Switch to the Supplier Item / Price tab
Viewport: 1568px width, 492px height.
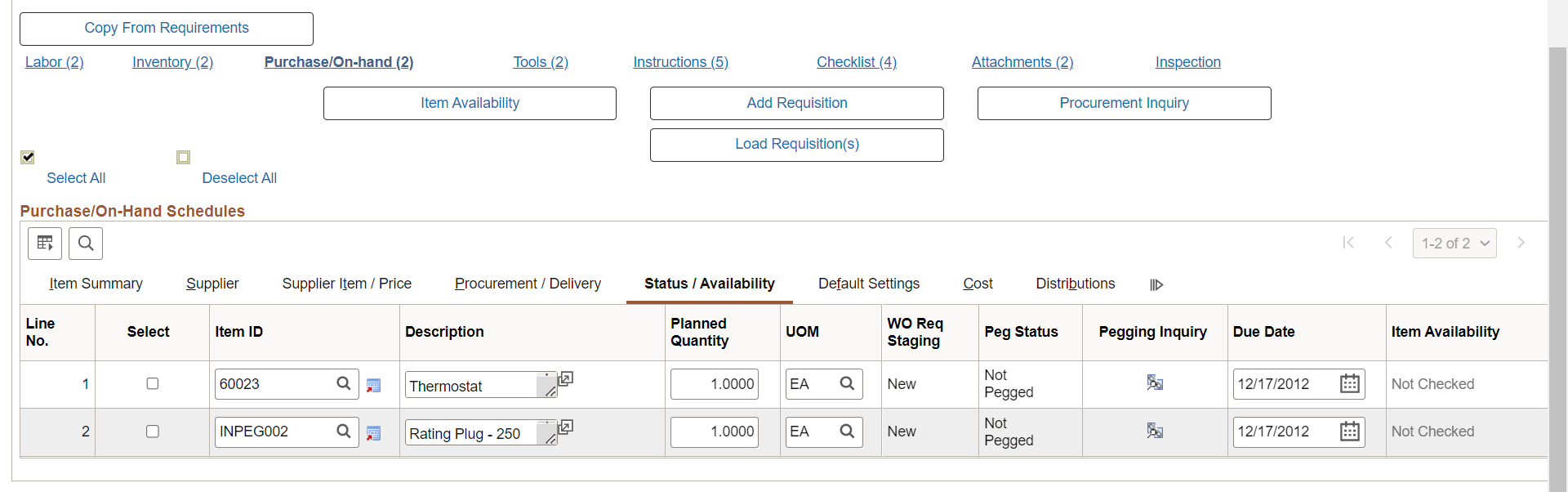click(x=346, y=284)
